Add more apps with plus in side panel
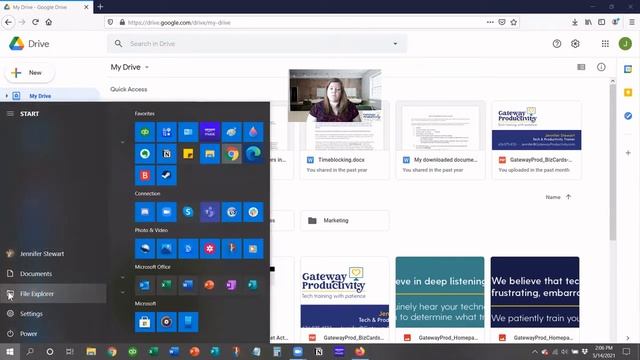Viewport: 640px width, 360px height. tap(628, 153)
